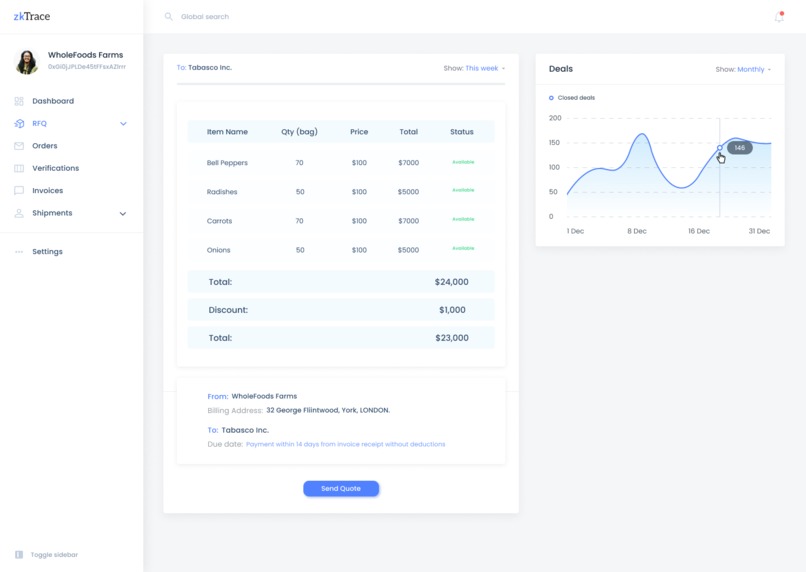Open the Show This week dropdown
The width and height of the screenshot is (806, 572).
click(x=474, y=68)
